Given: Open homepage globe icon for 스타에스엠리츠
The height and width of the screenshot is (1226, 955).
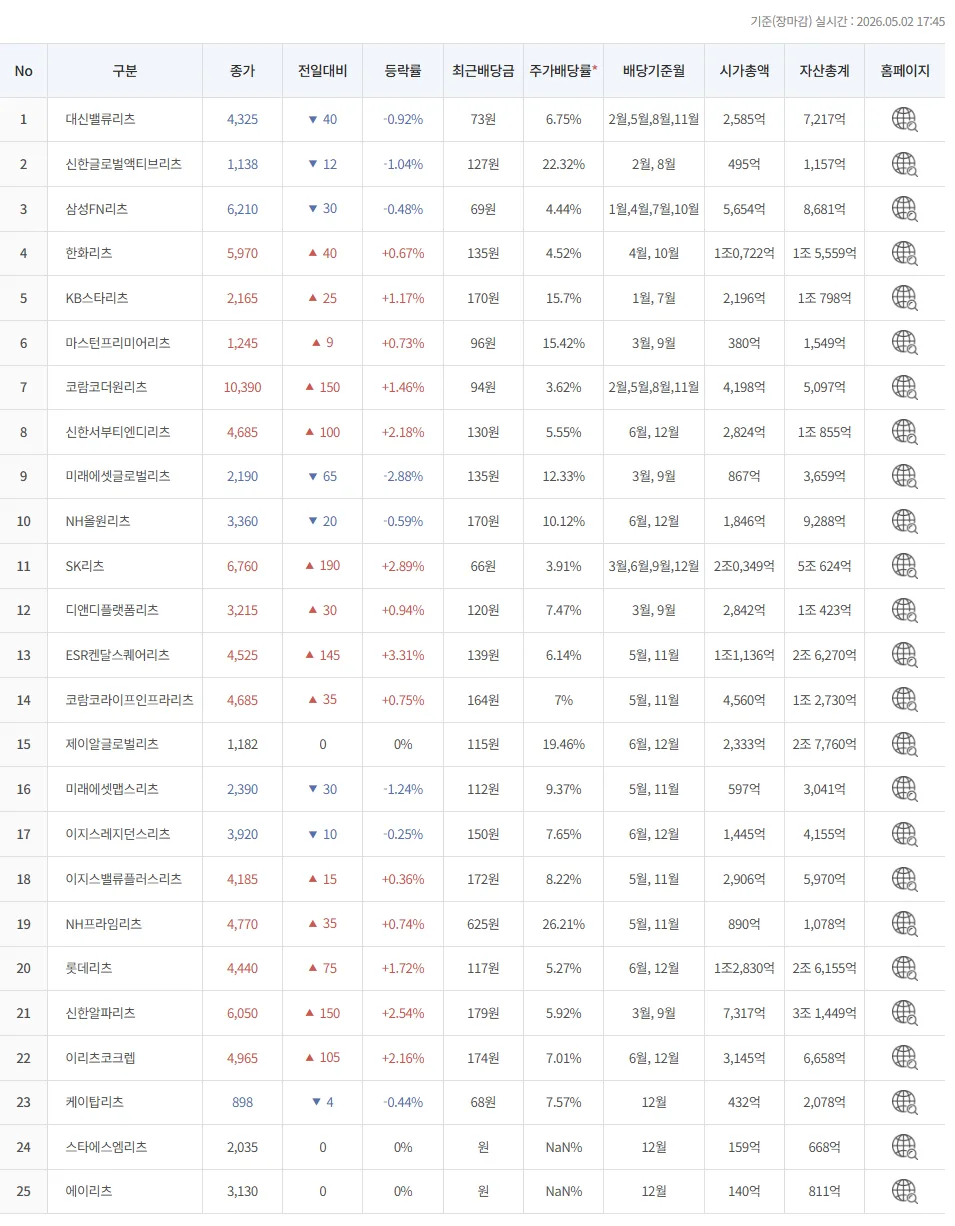Looking at the screenshot, I should (904, 1147).
